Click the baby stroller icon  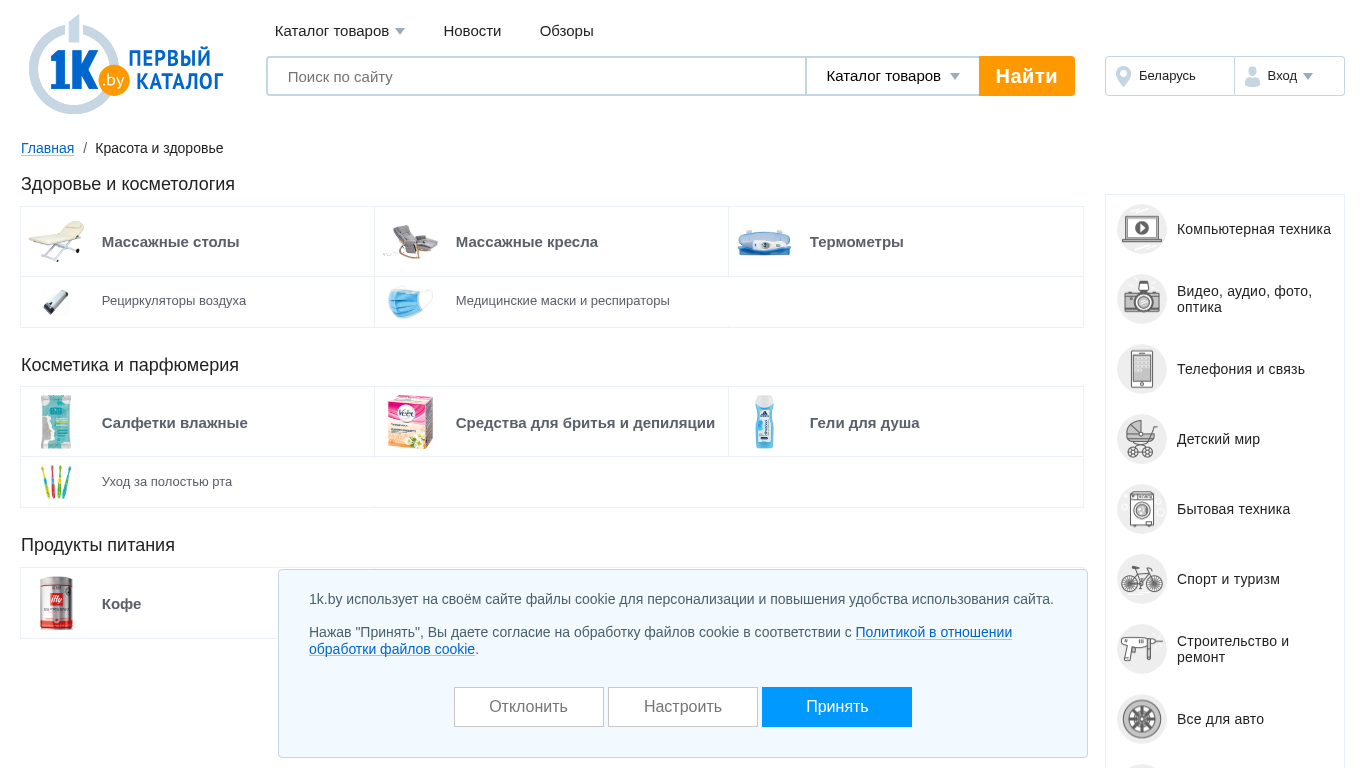pyautogui.click(x=1142, y=439)
